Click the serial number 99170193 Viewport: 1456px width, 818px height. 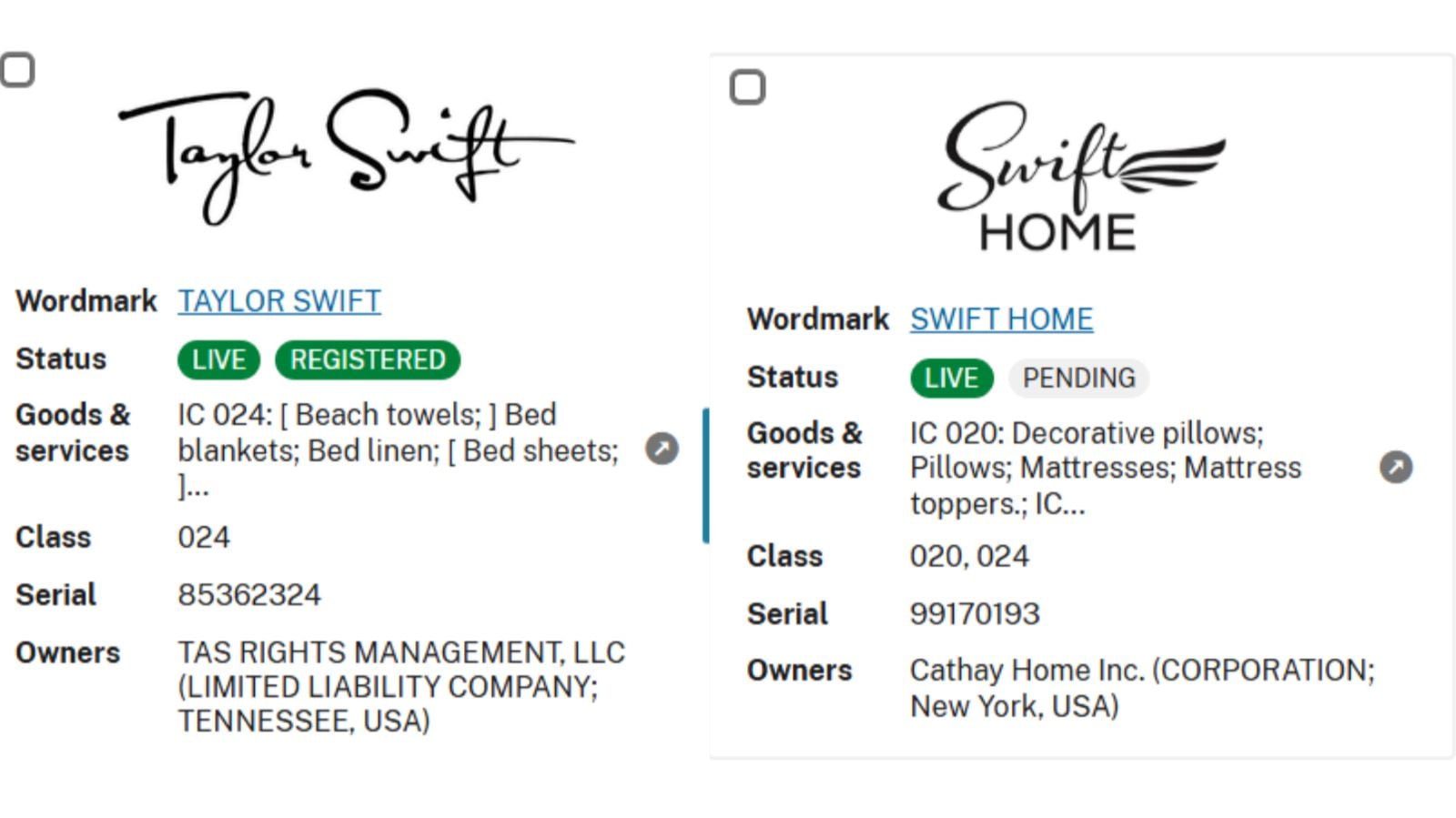[x=975, y=614]
